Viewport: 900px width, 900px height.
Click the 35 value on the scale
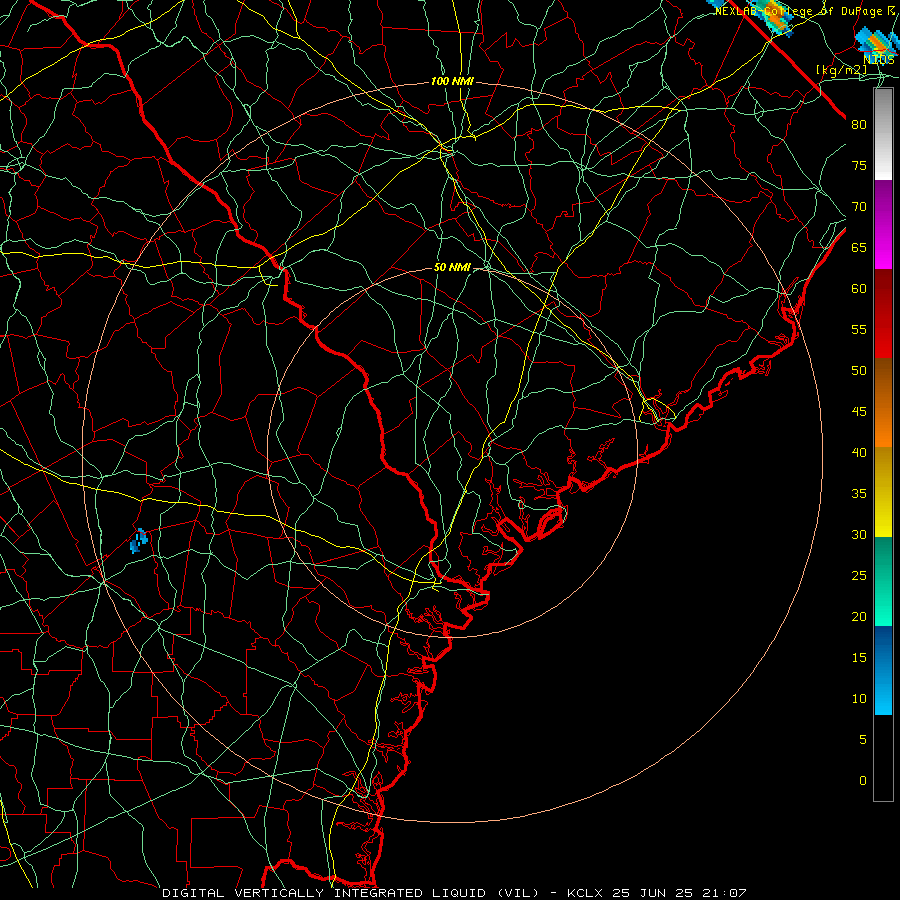coord(859,494)
